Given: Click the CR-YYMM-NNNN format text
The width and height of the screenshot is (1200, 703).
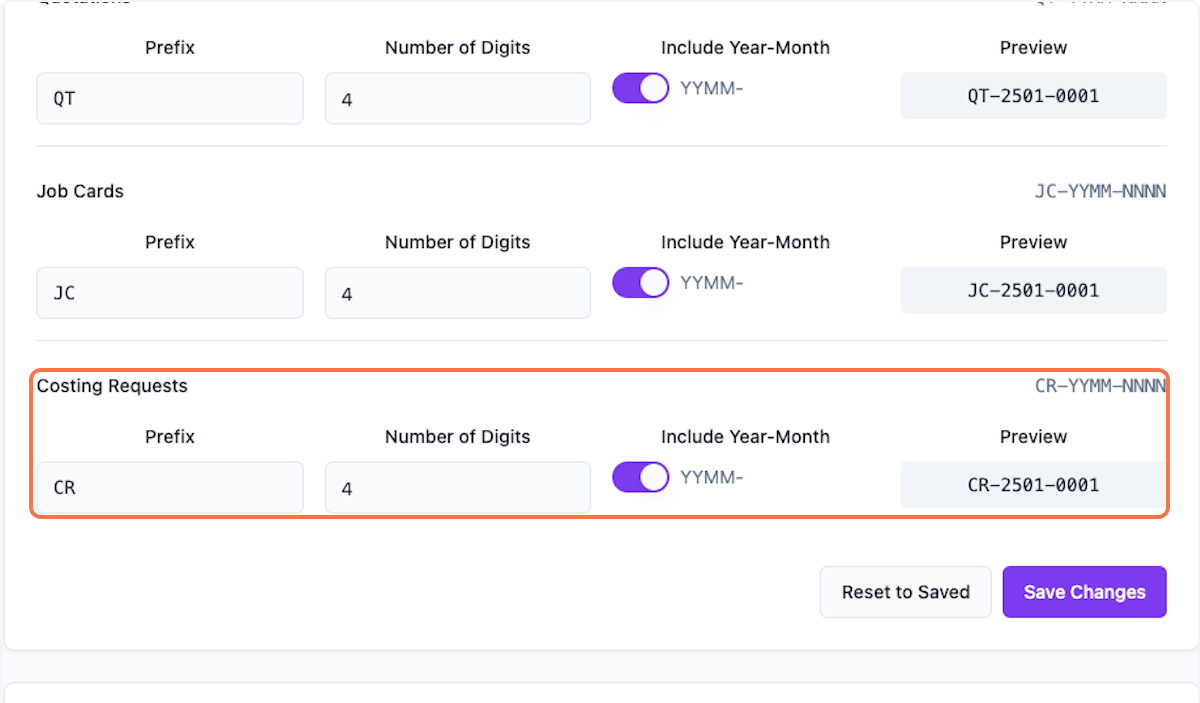Looking at the screenshot, I should click(1100, 386).
